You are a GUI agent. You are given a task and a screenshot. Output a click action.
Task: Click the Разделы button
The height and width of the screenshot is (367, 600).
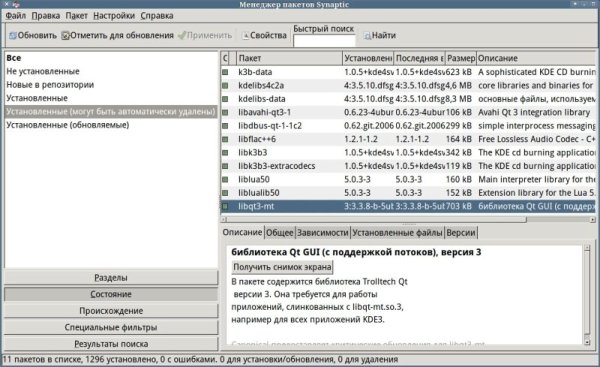tap(111, 278)
